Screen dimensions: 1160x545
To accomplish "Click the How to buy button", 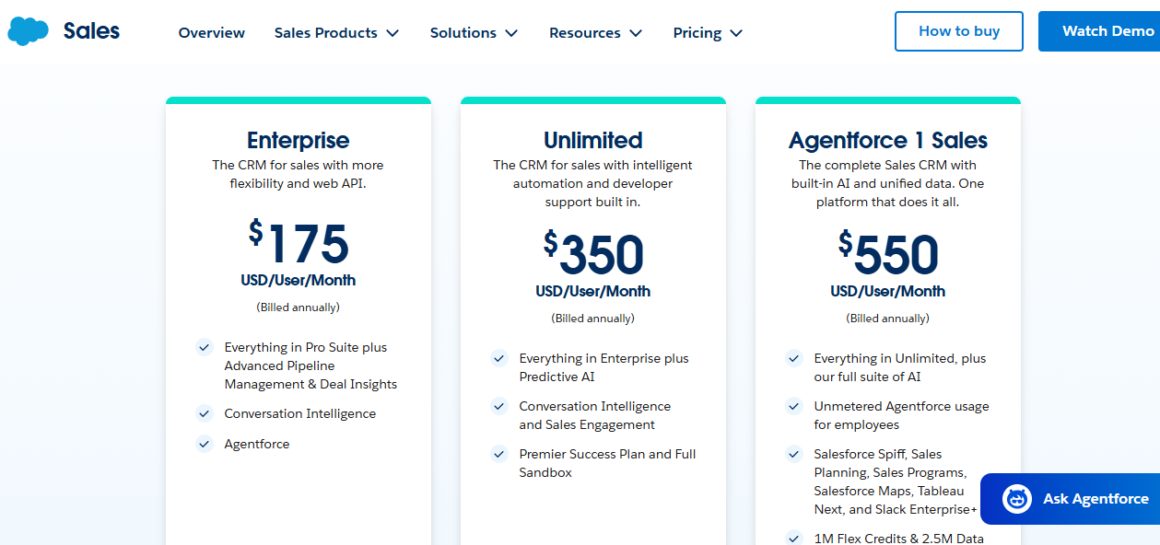I will pyautogui.click(x=959, y=31).
